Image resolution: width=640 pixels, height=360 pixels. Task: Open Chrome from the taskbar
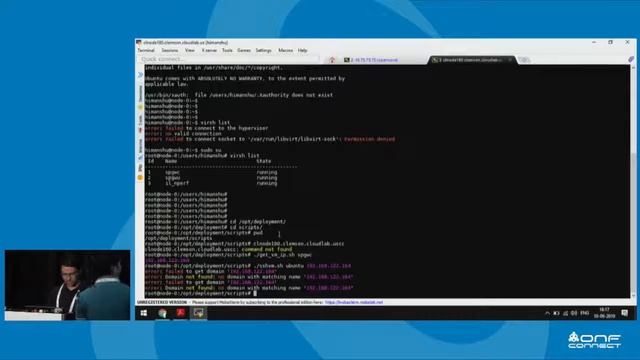162,313
